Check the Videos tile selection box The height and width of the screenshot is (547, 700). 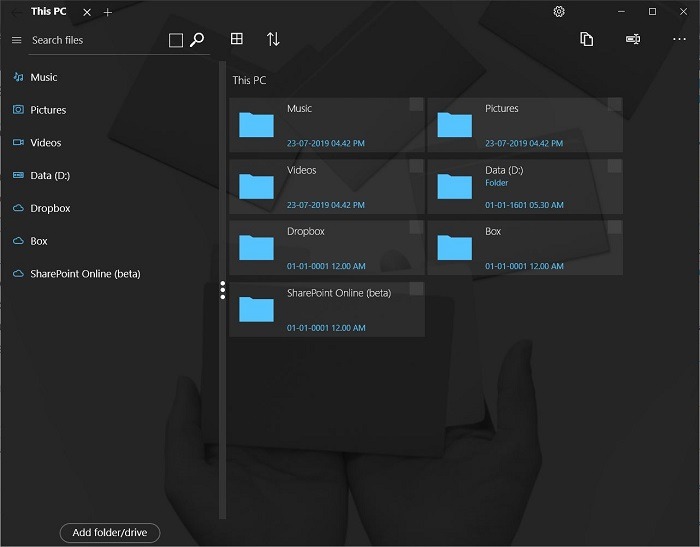tap(416, 166)
